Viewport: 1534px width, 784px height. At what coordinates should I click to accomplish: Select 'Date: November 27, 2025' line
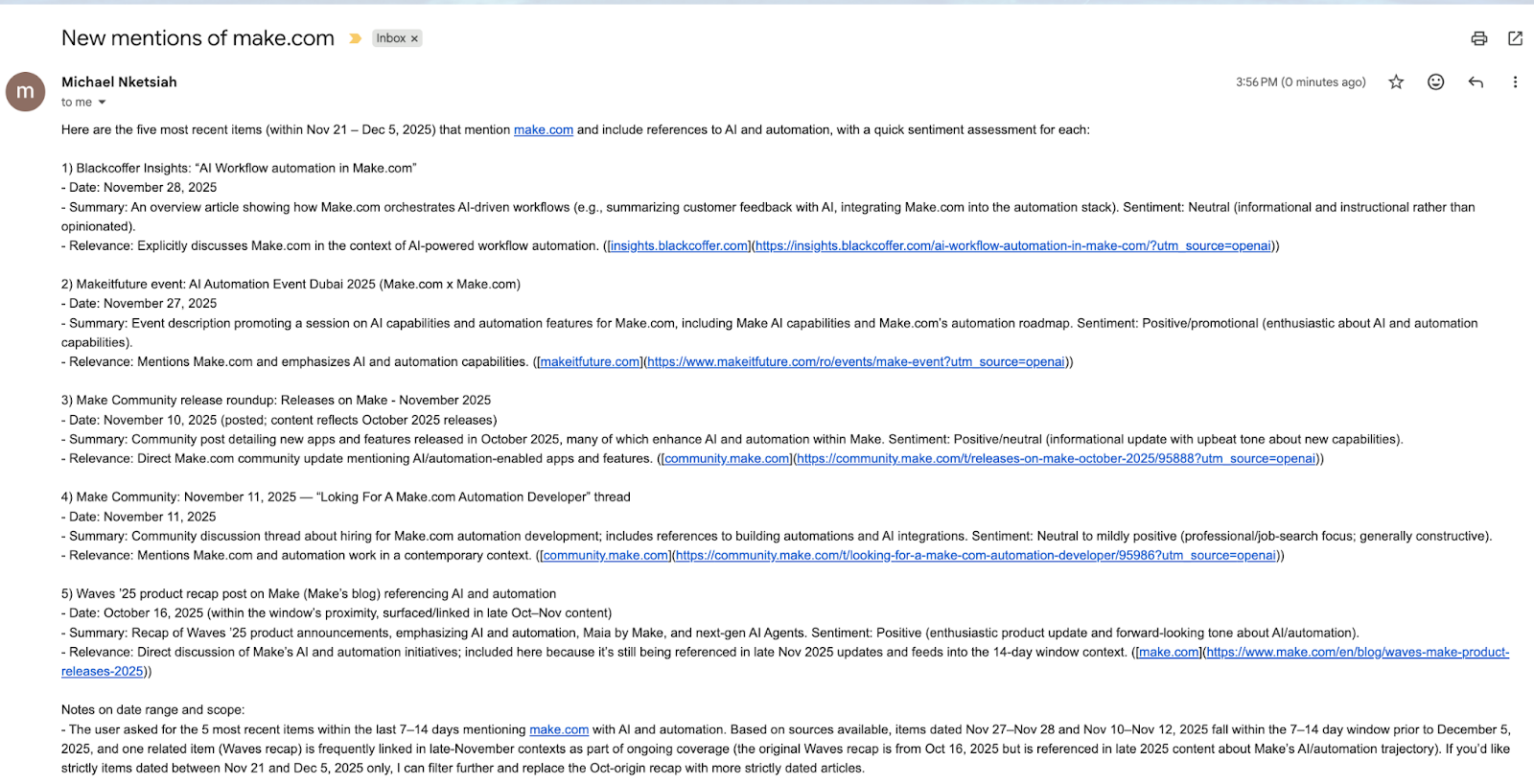[x=139, y=304]
